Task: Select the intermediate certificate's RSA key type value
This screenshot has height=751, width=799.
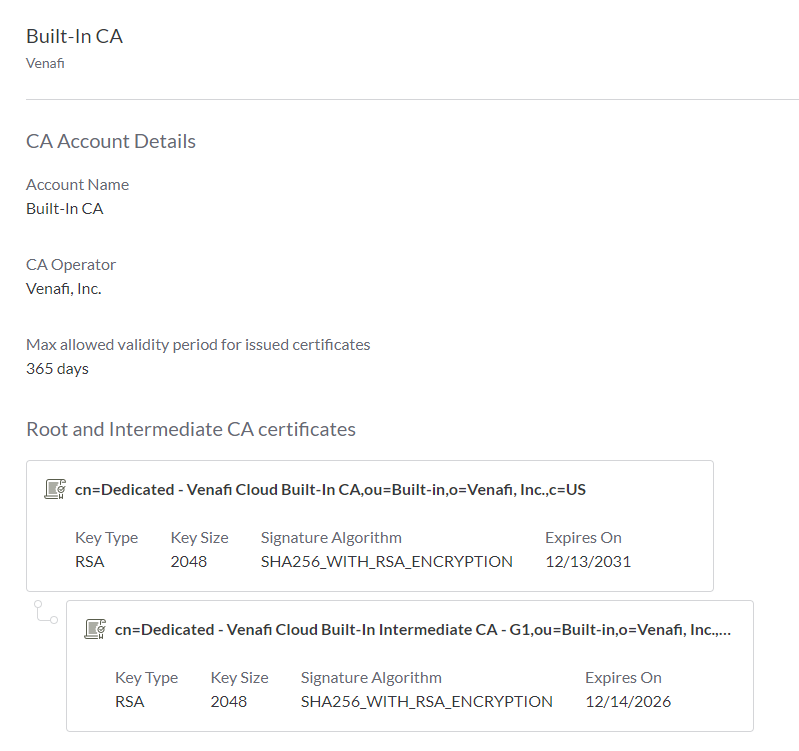Action: click(x=129, y=702)
